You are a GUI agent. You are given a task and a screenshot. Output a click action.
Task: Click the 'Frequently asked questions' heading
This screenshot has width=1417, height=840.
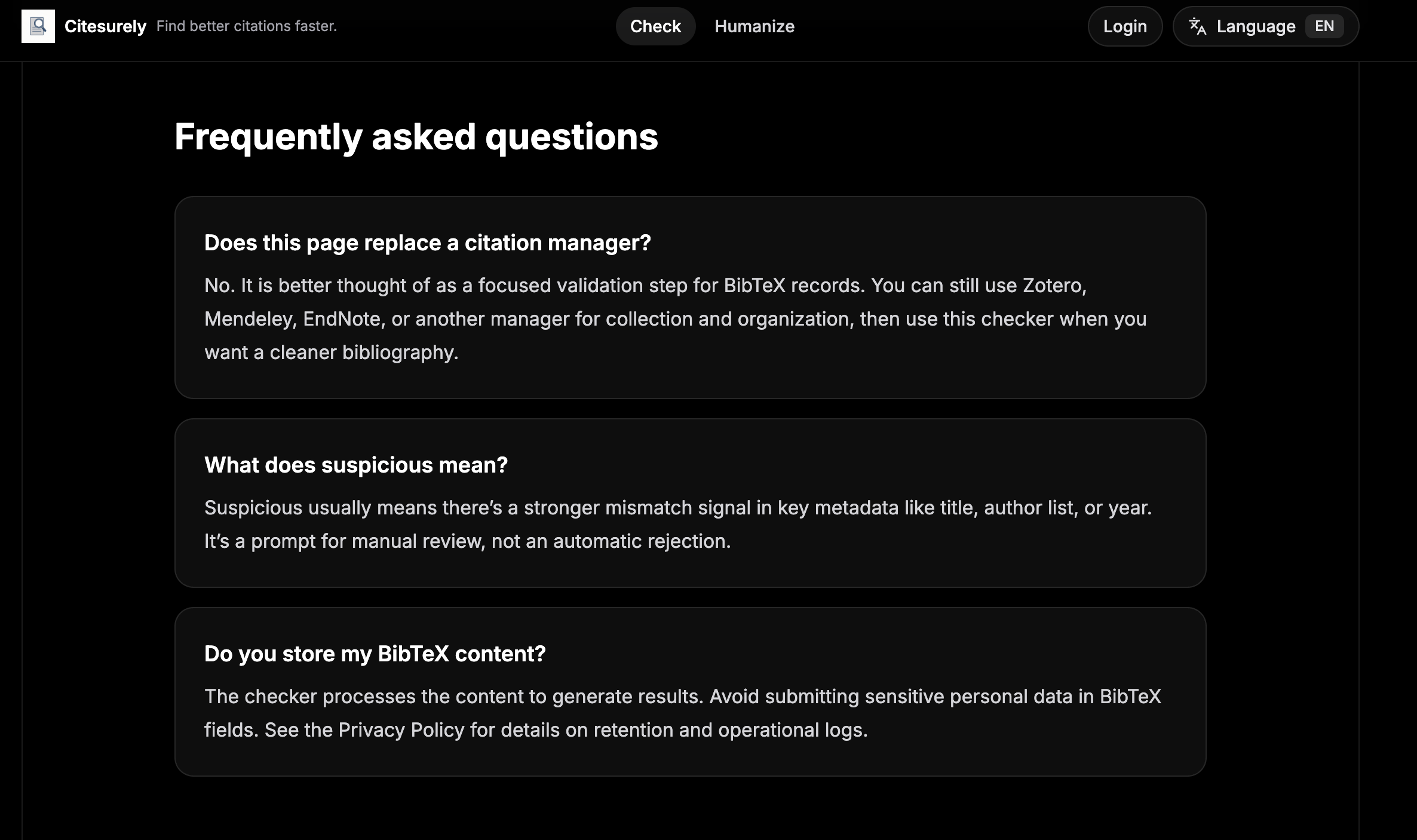(416, 137)
